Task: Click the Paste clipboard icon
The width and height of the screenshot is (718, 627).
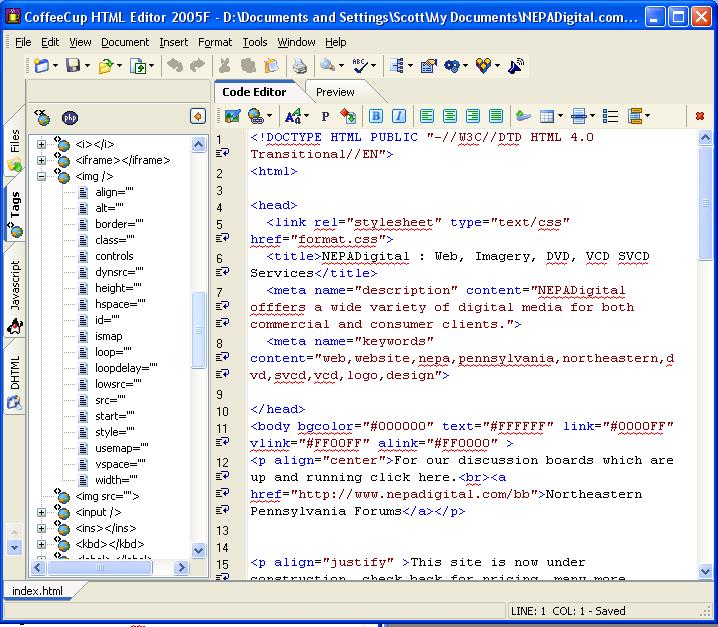Action: [x=272, y=66]
